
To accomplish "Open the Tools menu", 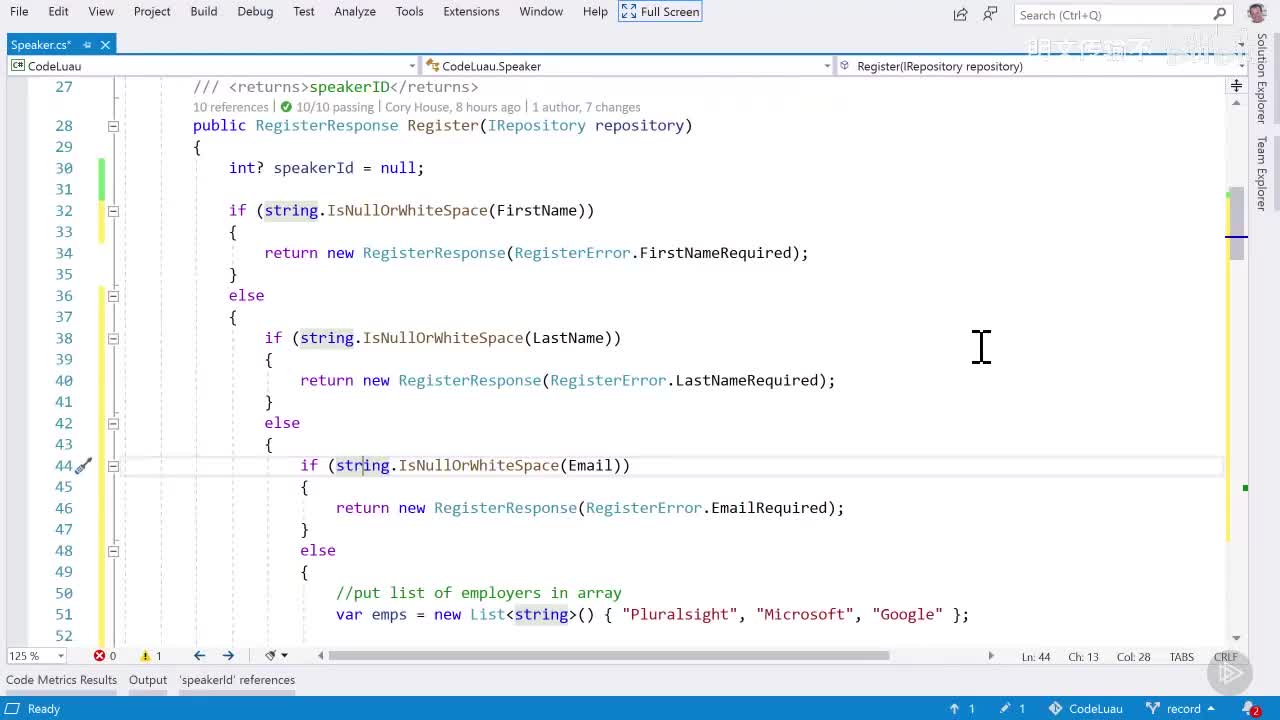I will 409,11.
